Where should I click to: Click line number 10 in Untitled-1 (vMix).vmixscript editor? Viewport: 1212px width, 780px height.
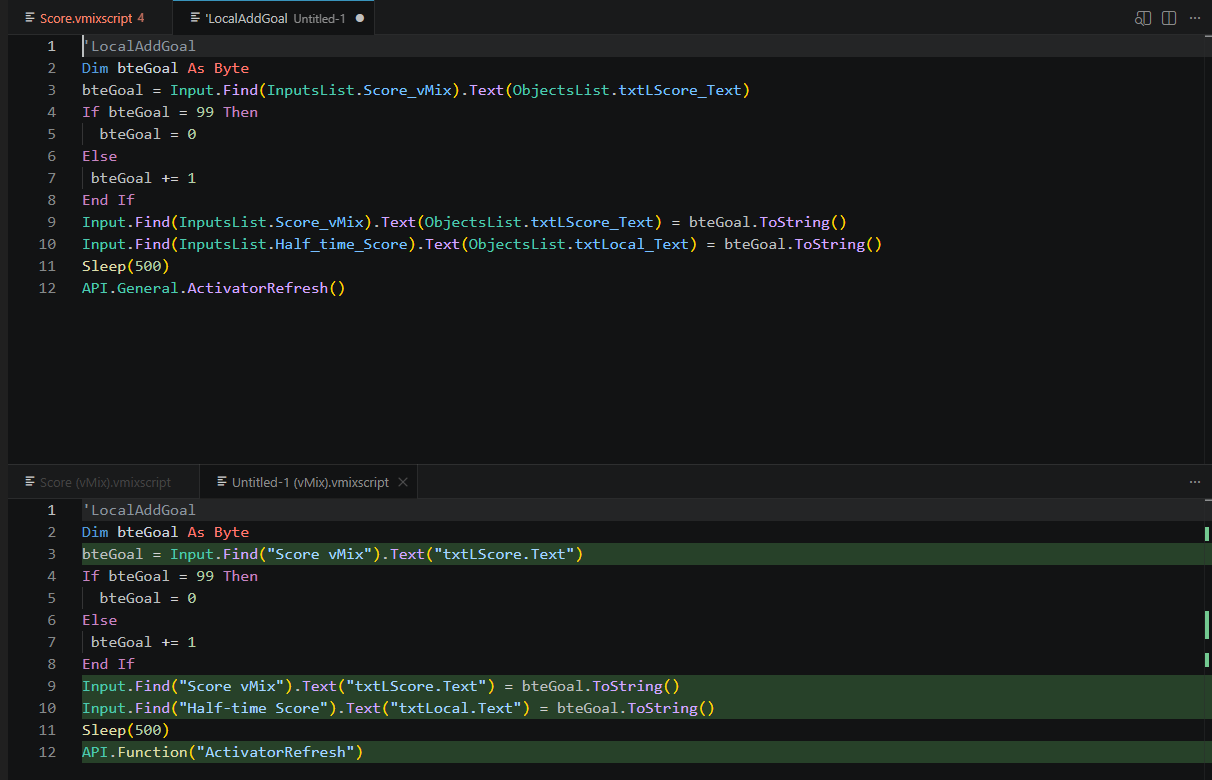pyautogui.click(x=48, y=708)
